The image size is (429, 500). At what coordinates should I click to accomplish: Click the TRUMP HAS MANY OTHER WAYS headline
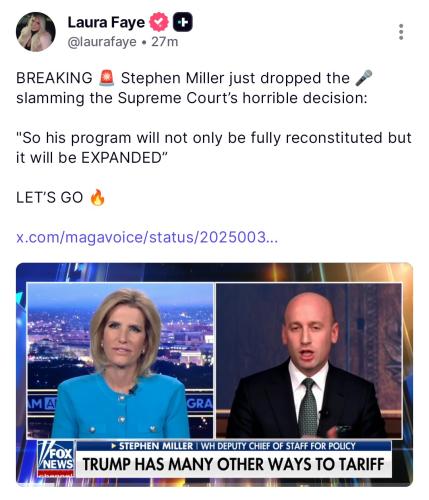233,464
